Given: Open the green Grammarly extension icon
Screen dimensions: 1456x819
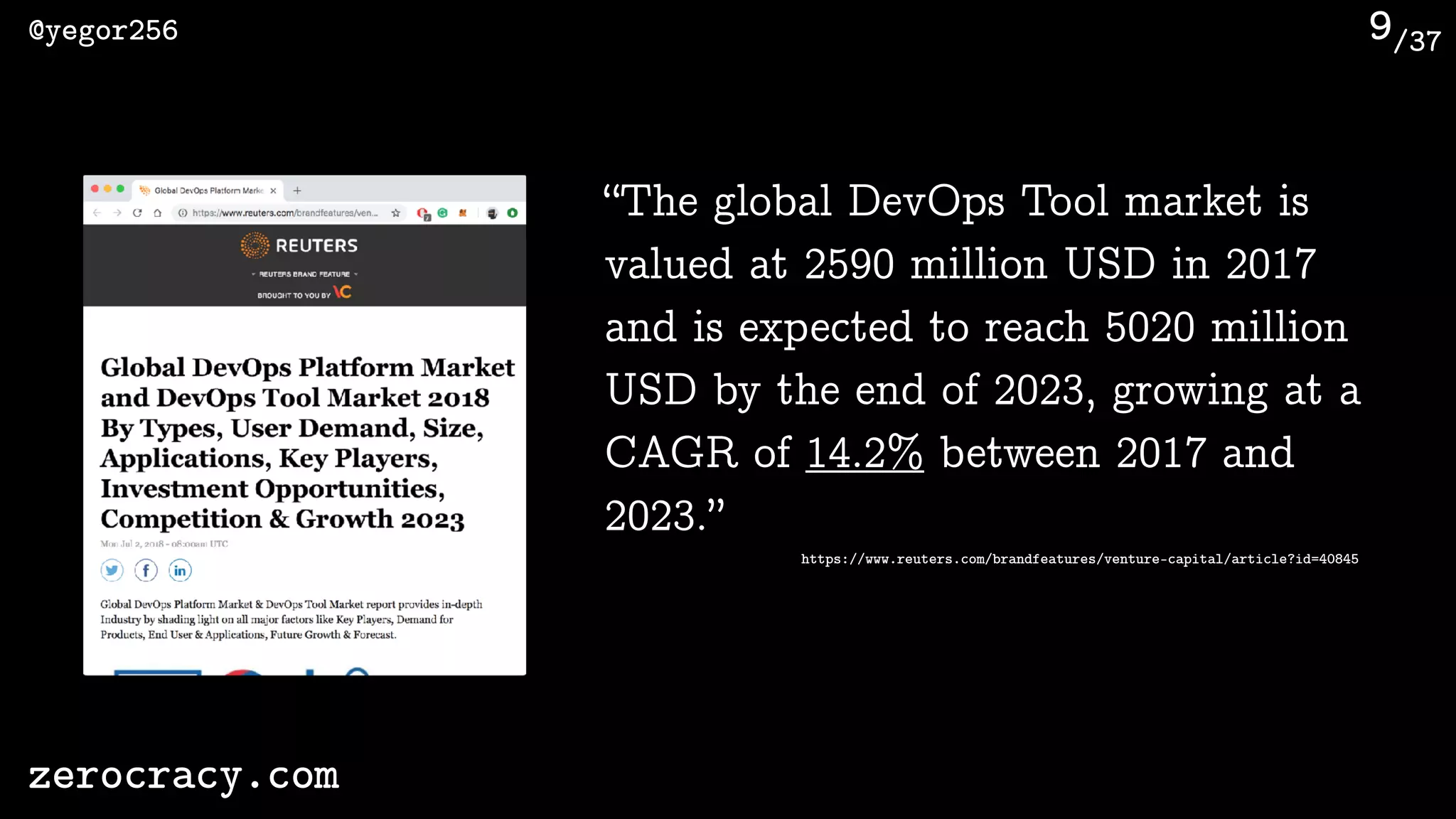Looking at the screenshot, I should coord(443,213).
